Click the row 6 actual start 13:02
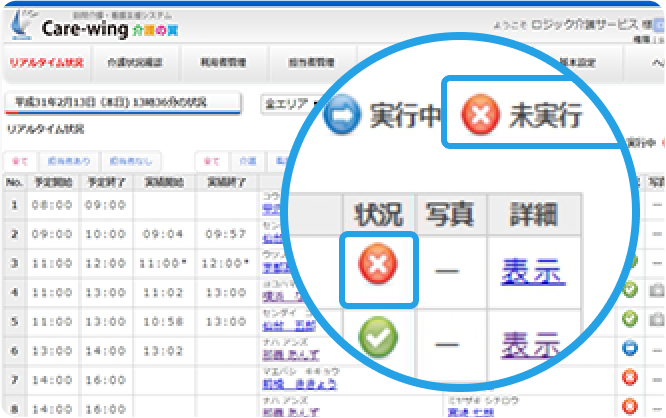The width and height of the screenshot is (666, 418). [163, 351]
